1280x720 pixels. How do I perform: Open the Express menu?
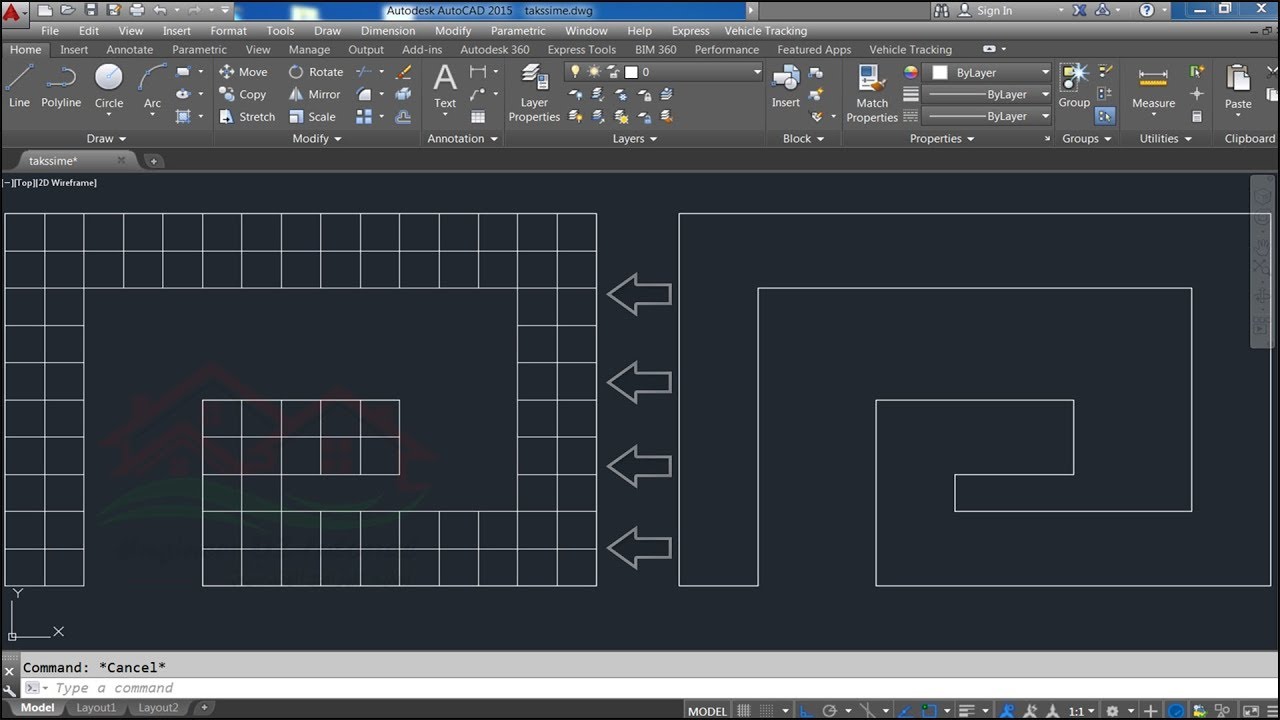click(690, 31)
